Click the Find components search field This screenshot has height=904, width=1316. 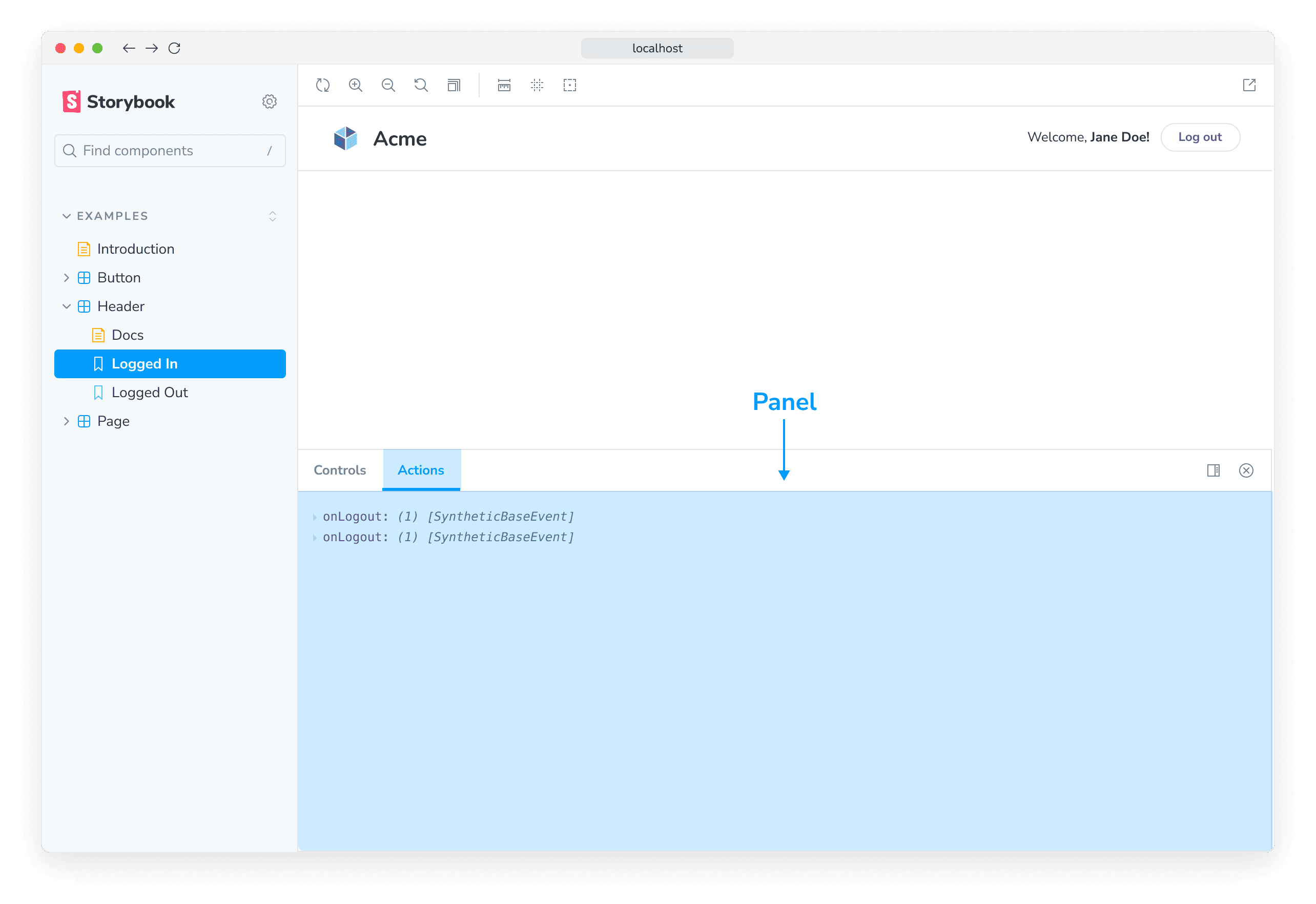click(x=170, y=151)
